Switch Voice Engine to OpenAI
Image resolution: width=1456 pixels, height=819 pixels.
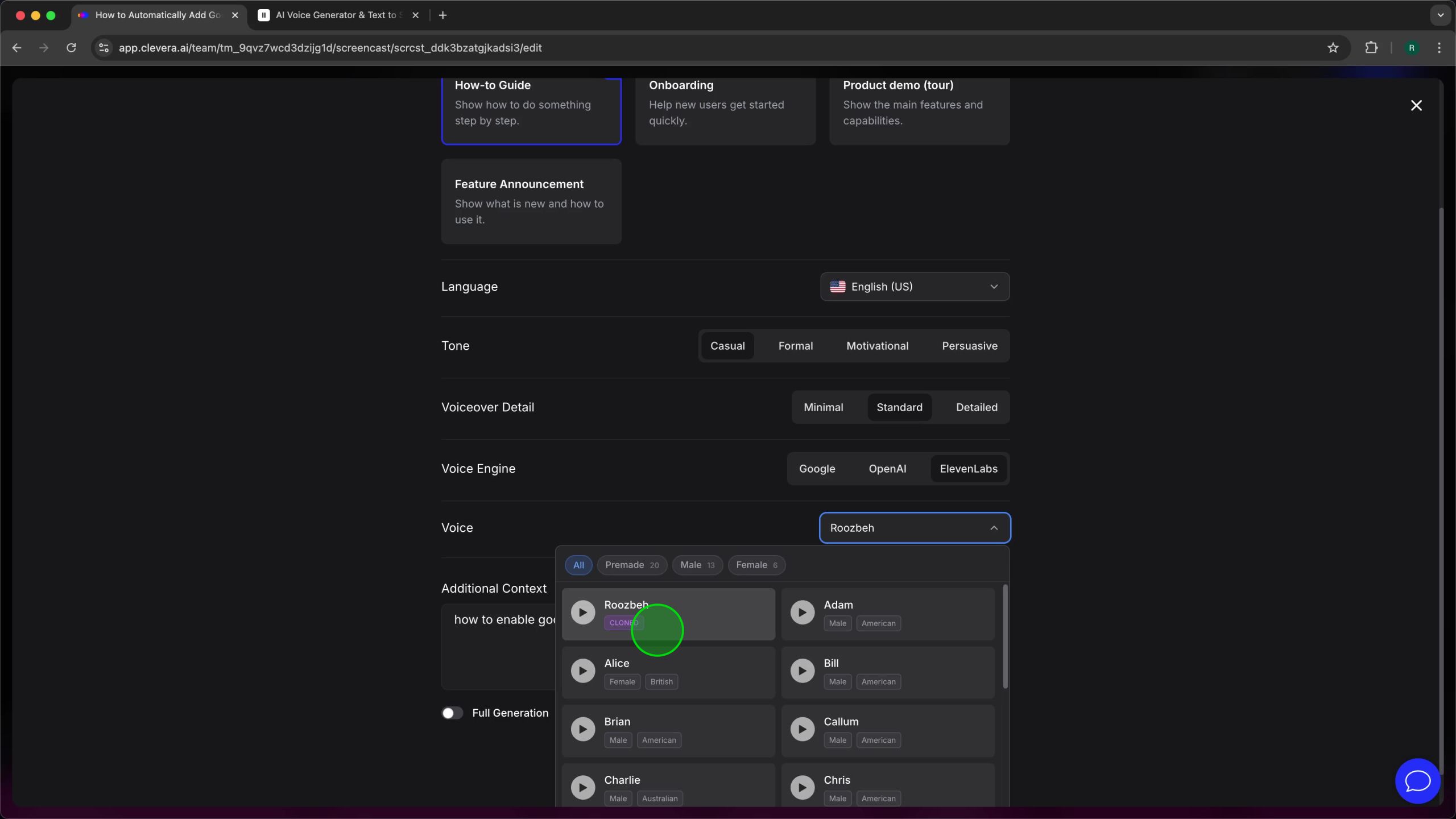tap(887, 469)
